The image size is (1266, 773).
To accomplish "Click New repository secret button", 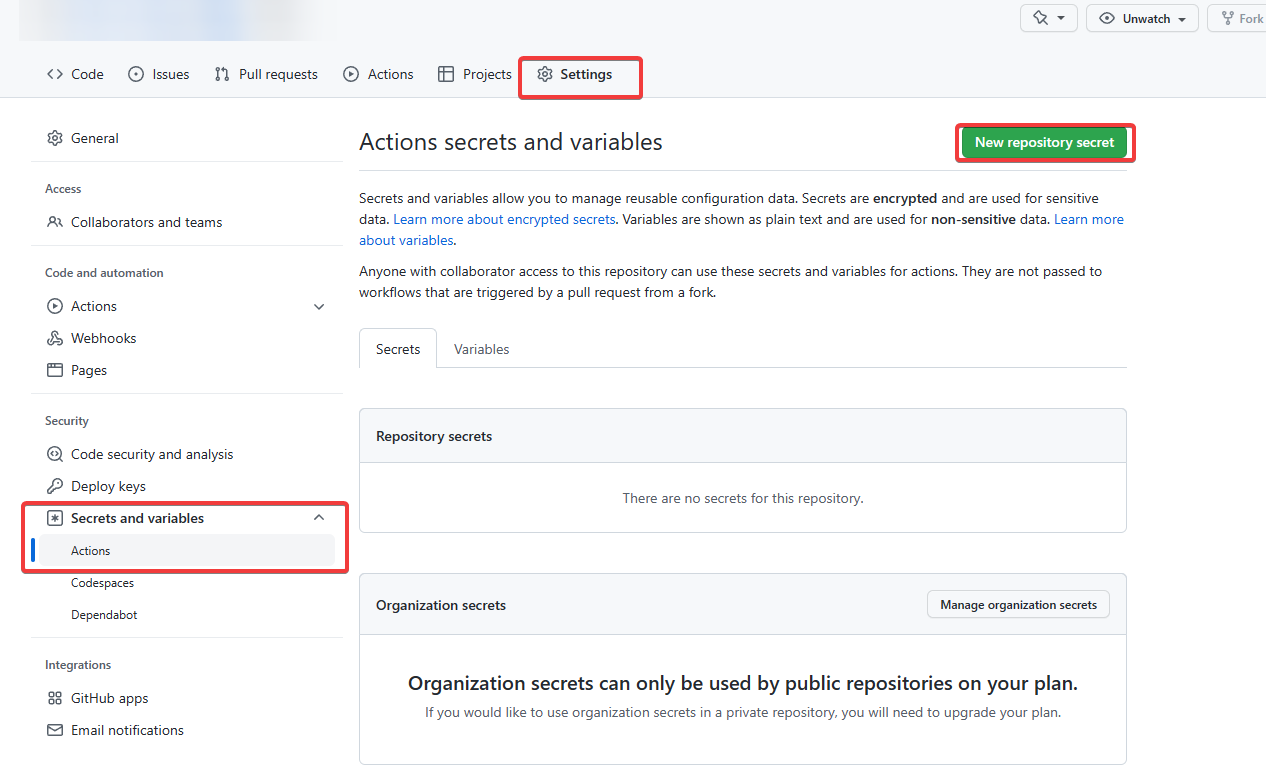I will 1044,142.
